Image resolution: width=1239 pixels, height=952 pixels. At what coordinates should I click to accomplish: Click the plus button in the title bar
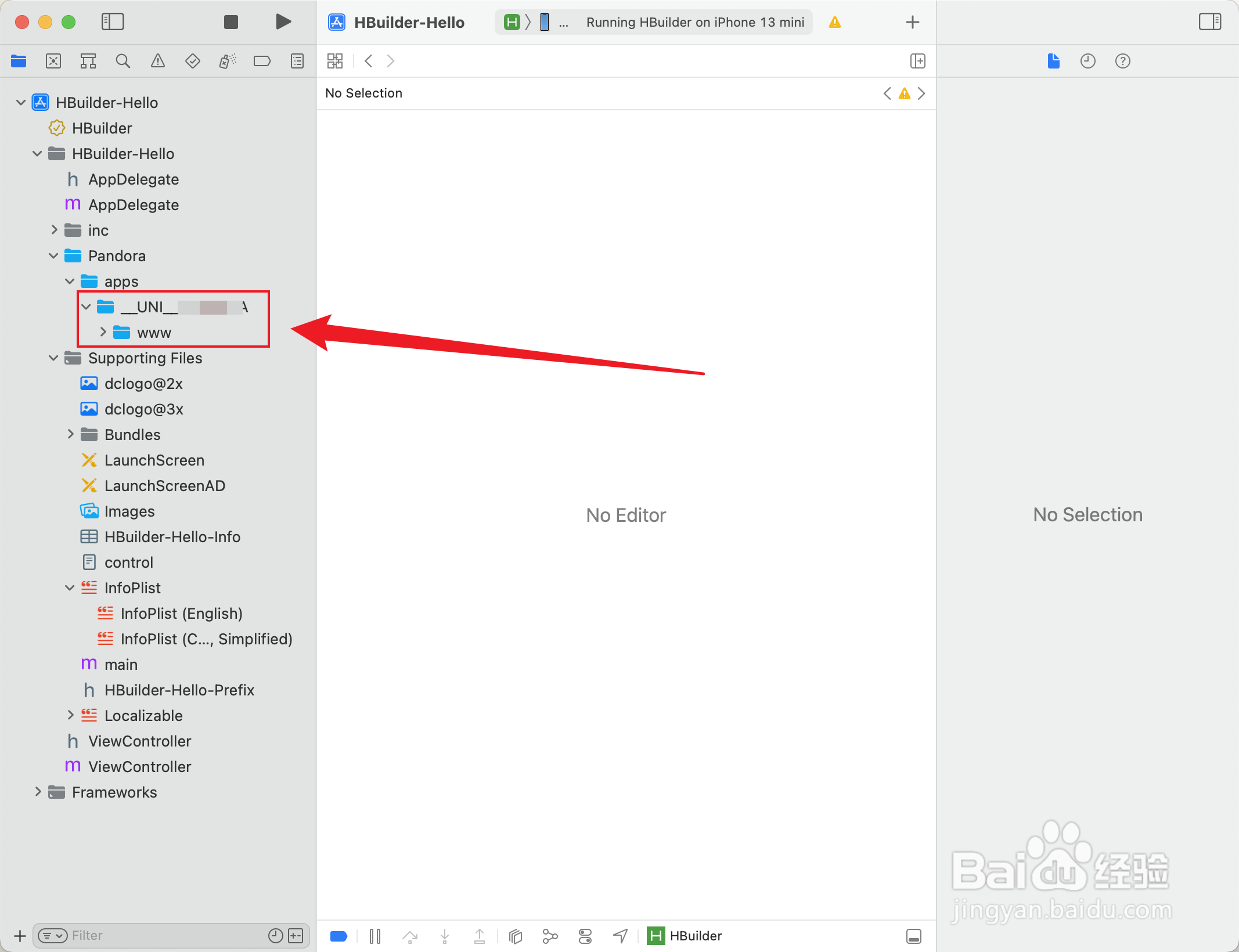pyautogui.click(x=913, y=22)
